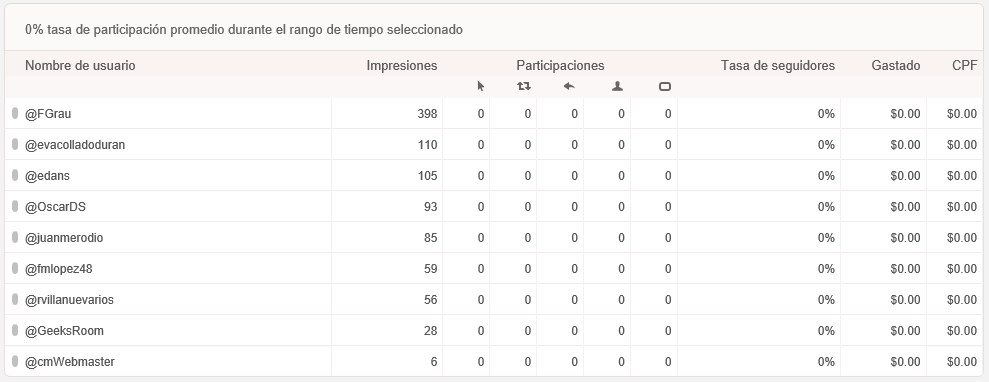The image size is (989, 382).
Task: Toggle the status pill next to @OscarDS
Action: pyautogui.click(x=15, y=206)
